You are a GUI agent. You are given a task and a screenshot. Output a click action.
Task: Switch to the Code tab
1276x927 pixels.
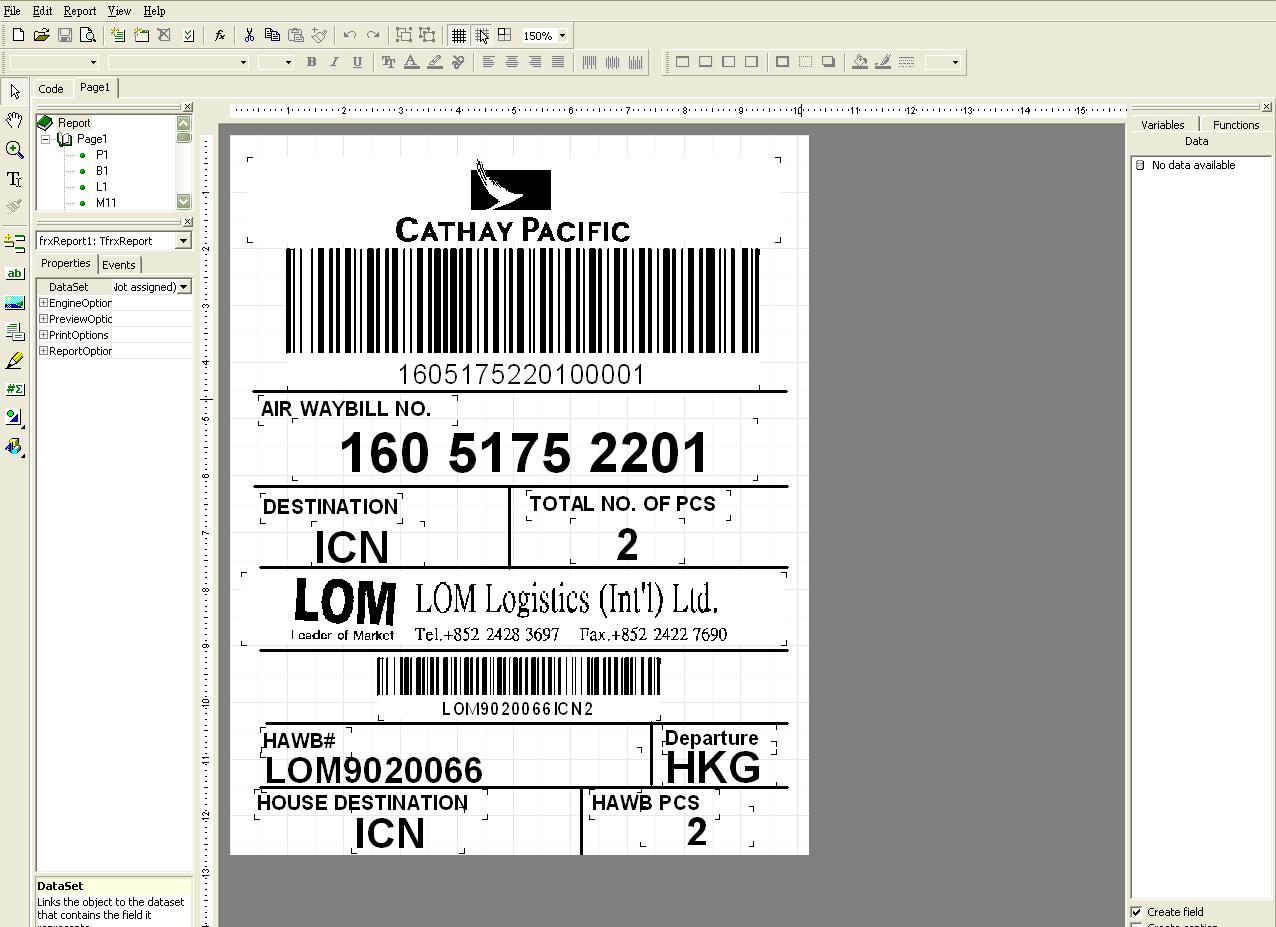51,89
